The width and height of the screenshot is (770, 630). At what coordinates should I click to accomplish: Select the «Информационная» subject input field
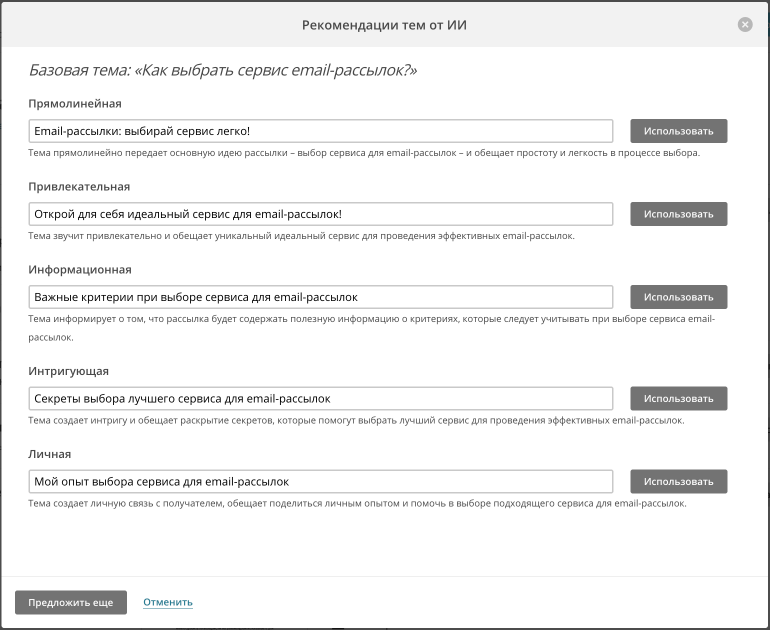(x=321, y=297)
